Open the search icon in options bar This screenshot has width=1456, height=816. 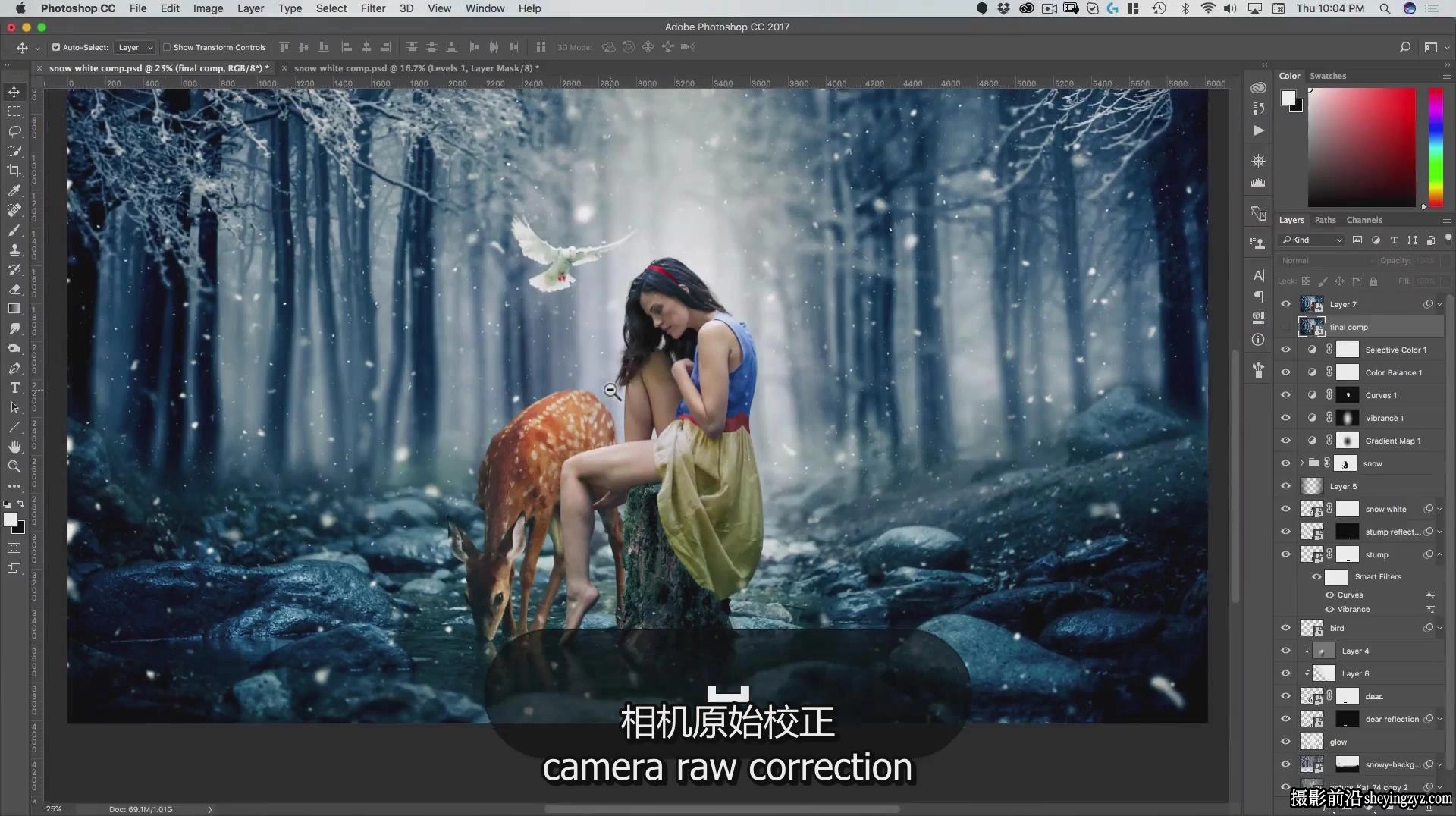point(1405,47)
